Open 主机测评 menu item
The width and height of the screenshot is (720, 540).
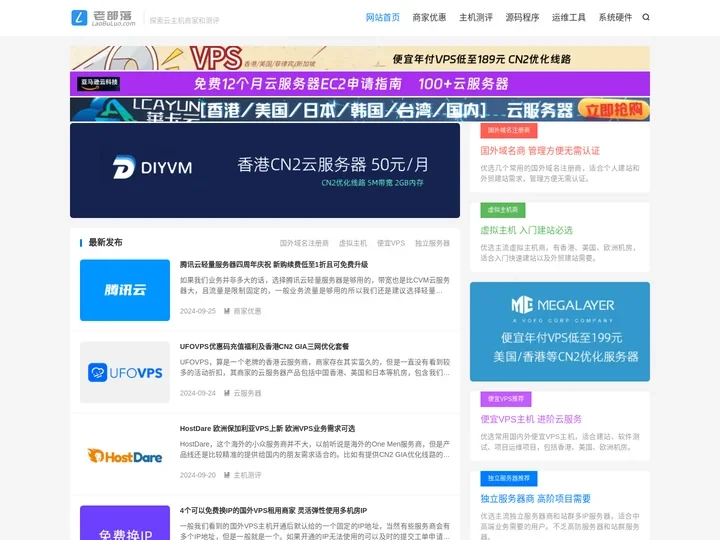coord(476,17)
